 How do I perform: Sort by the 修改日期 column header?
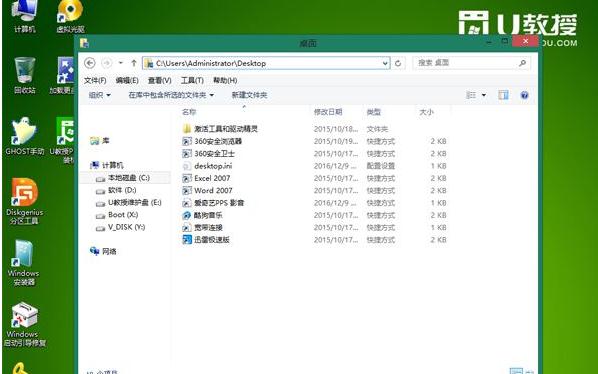[328, 112]
